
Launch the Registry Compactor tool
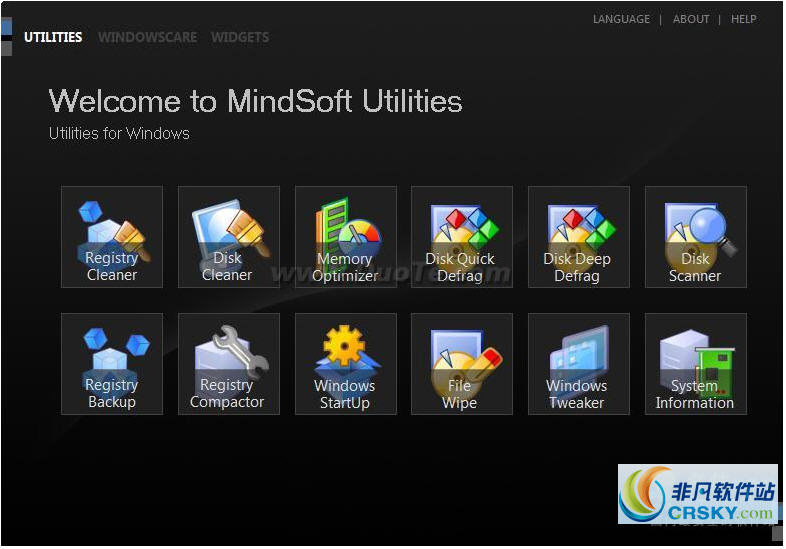[x=229, y=364]
